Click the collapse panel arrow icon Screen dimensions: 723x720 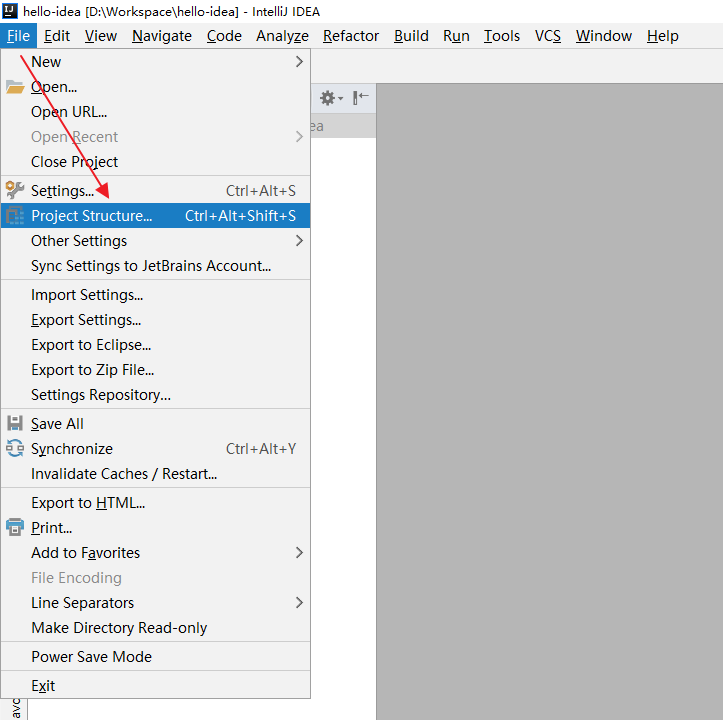point(361,98)
